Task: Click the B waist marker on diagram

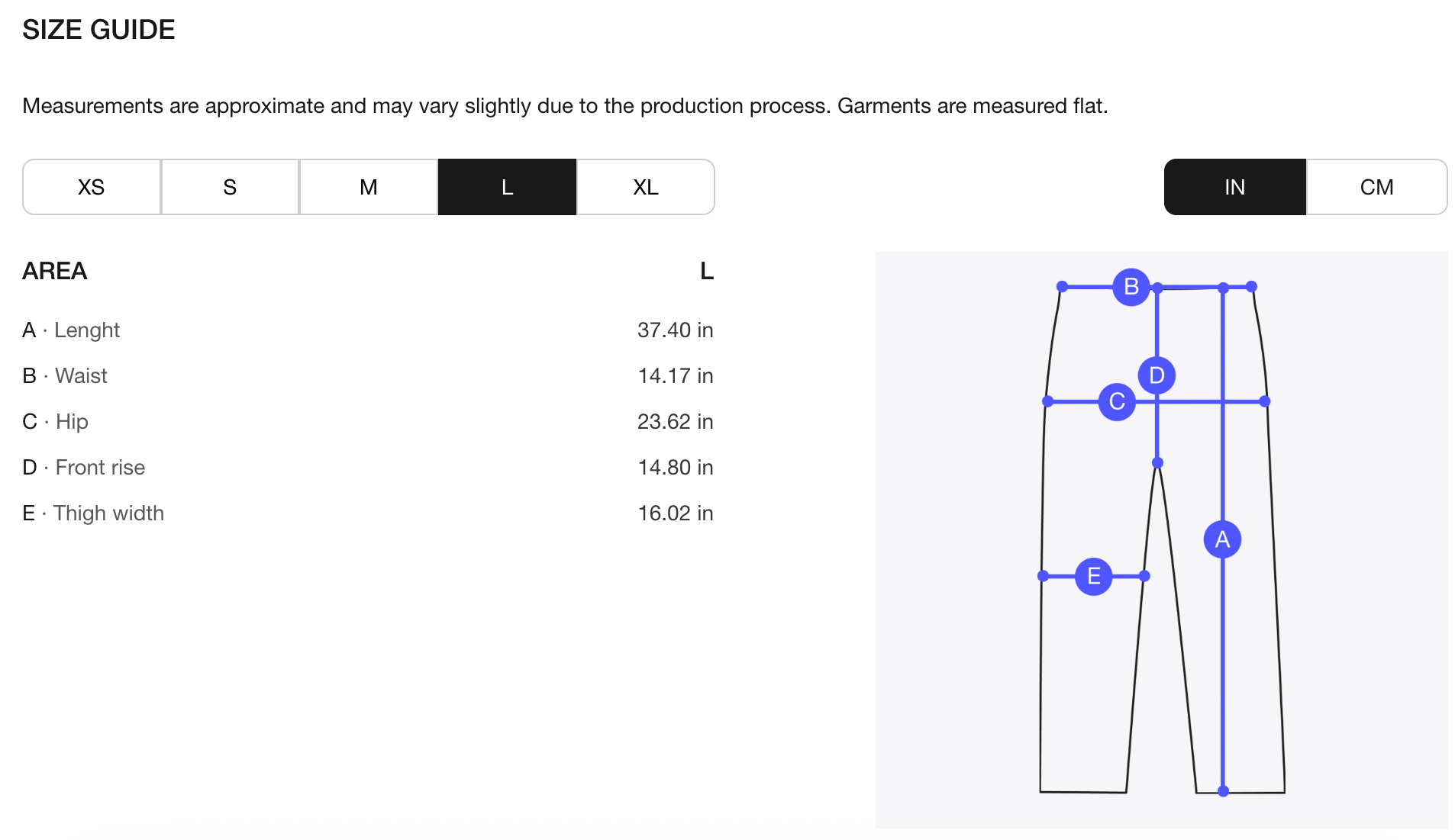Action: (1131, 287)
